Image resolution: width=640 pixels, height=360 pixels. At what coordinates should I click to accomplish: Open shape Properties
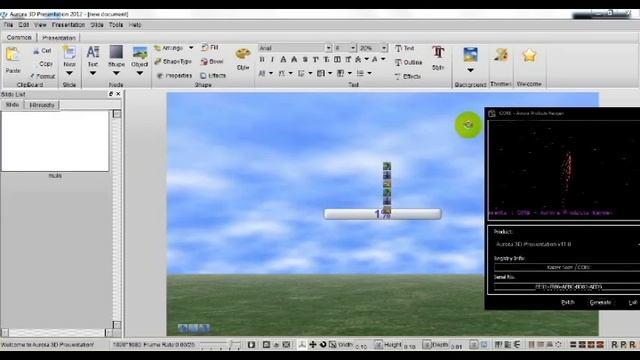click(x=174, y=76)
